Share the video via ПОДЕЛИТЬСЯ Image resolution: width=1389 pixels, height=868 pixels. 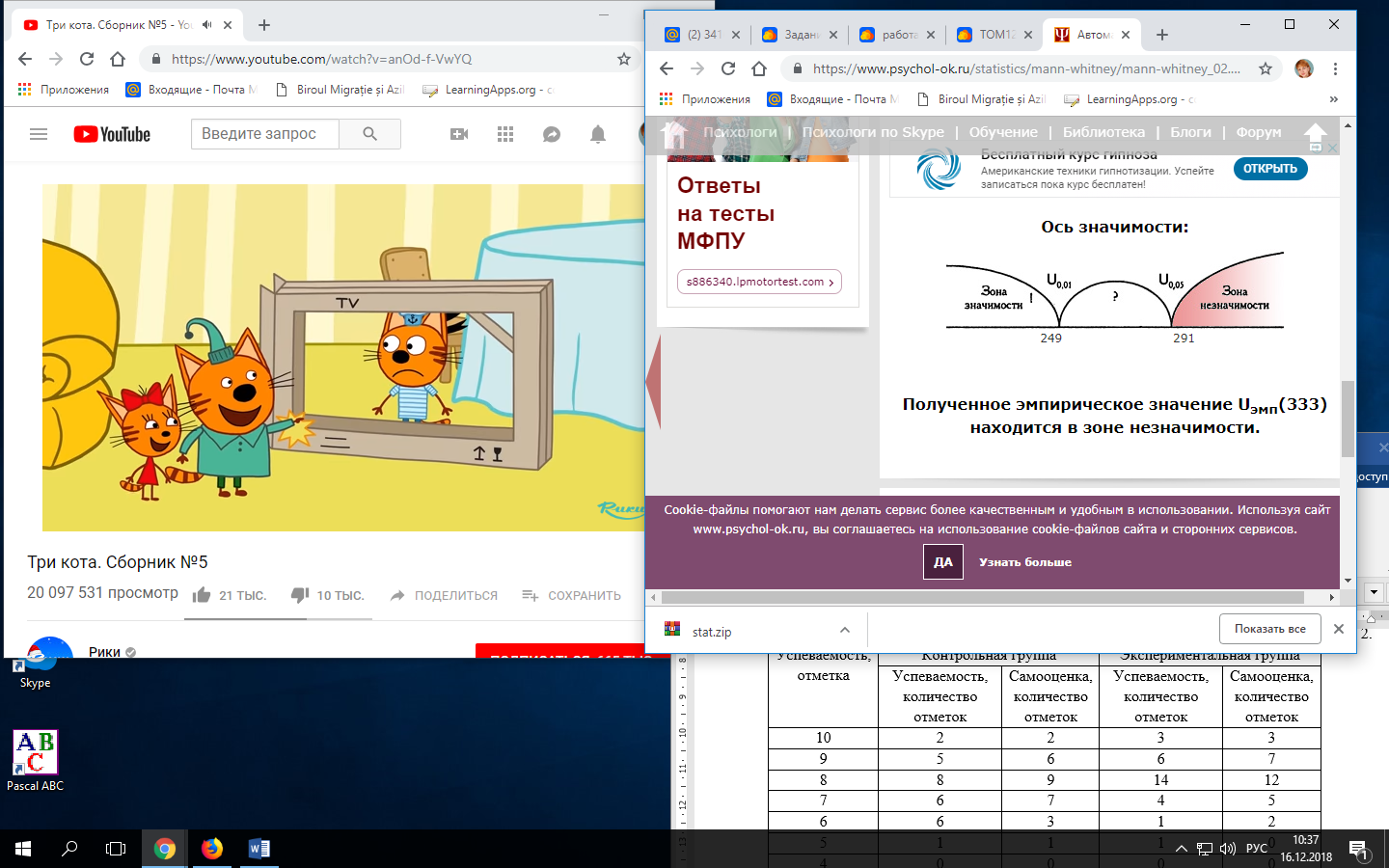pos(445,595)
